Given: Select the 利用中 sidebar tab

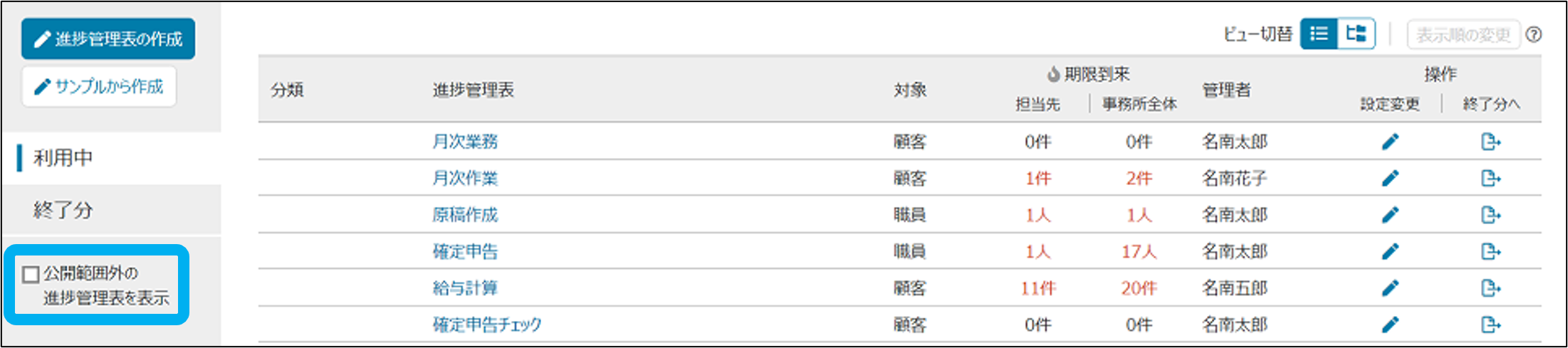Looking at the screenshot, I should 63,158.
